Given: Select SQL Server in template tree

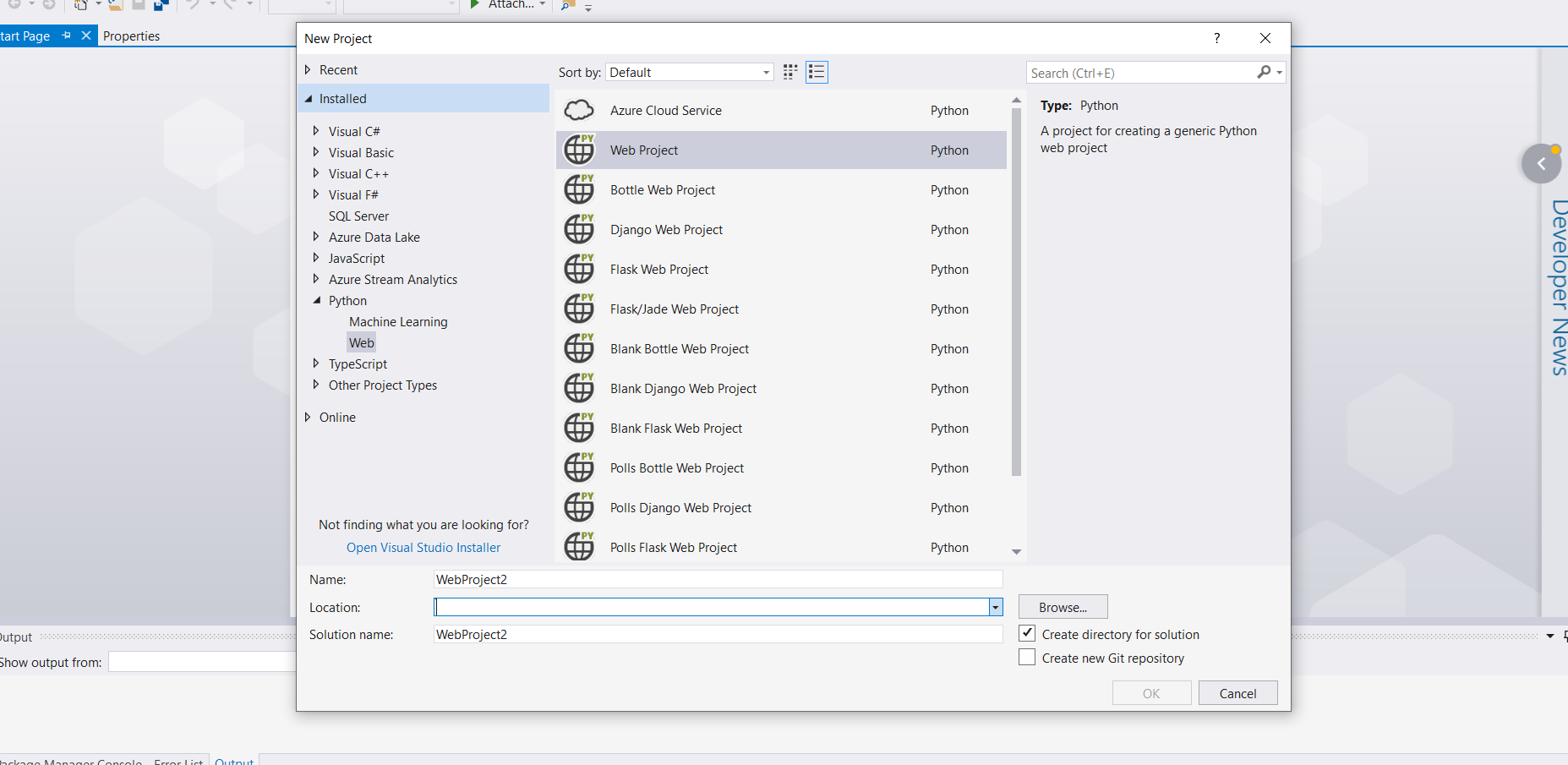Looking at the screenshot, I should click(359, 216).
